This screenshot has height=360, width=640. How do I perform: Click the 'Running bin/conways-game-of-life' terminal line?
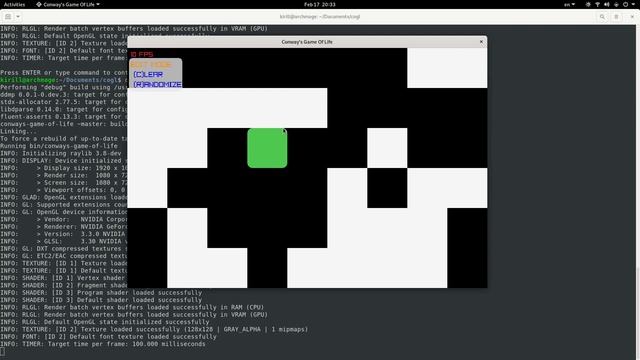[59, 146]
